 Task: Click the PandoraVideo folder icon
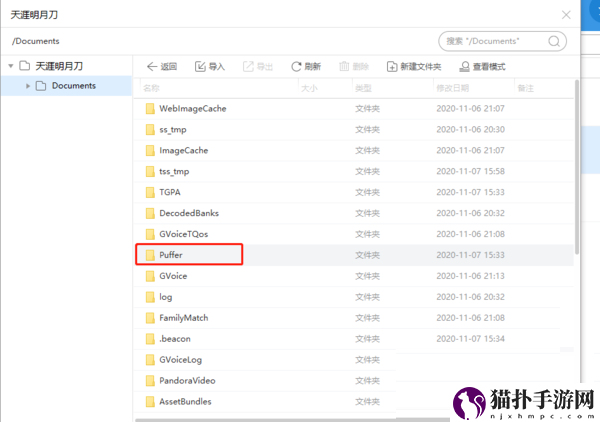coord(150,381)
